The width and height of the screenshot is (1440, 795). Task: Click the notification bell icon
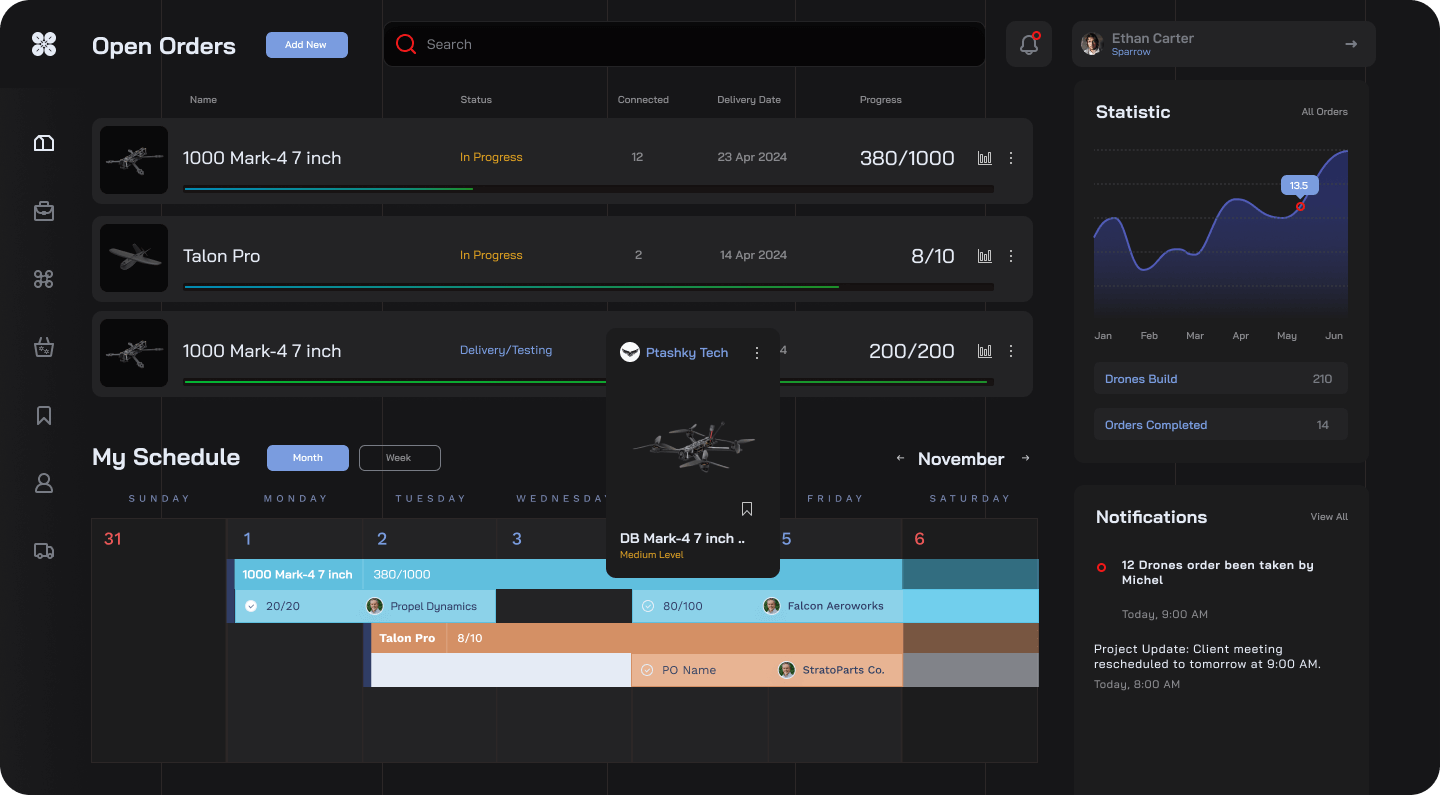click(x=1028, y=44)
